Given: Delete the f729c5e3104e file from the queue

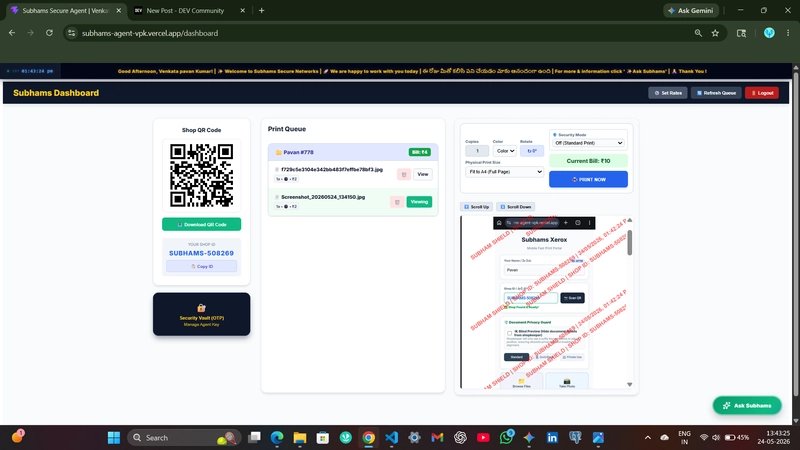Looking at the screenshot, I should coord(404,174).
